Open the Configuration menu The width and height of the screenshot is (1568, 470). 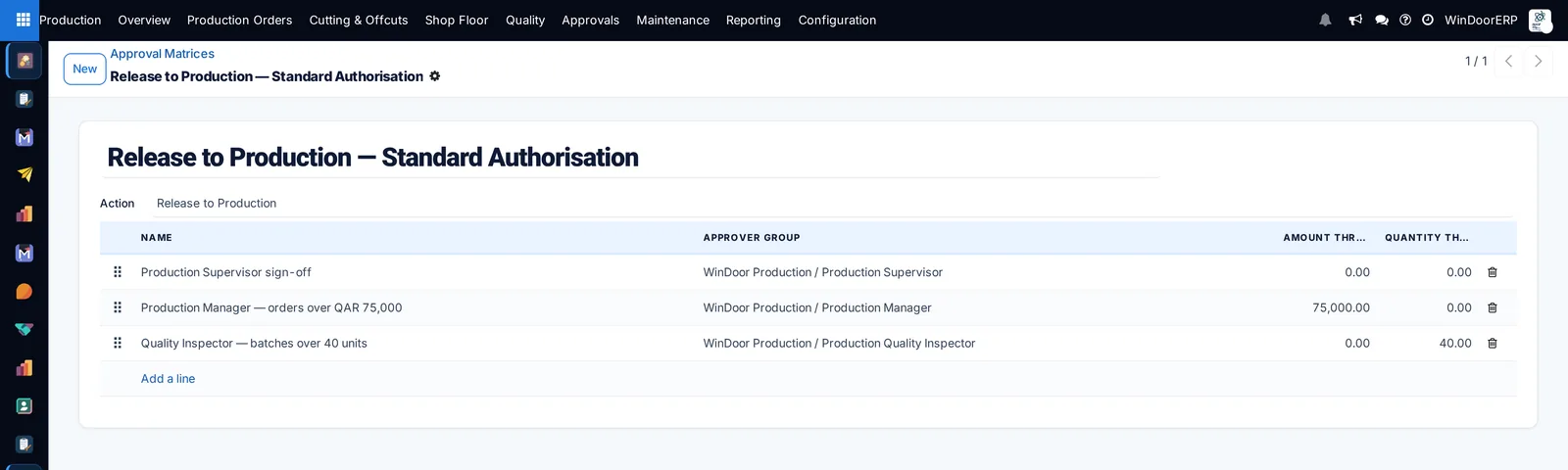pos(837,20)
